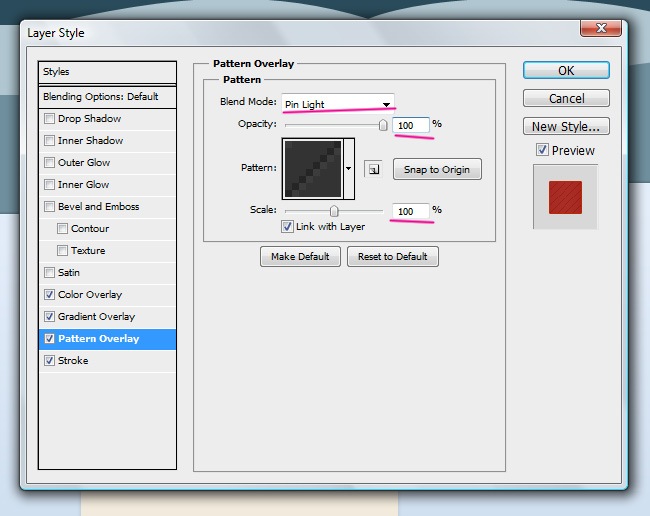
Task: Click the pattern swatch thumbnail
Action: [x=312, y=168]
